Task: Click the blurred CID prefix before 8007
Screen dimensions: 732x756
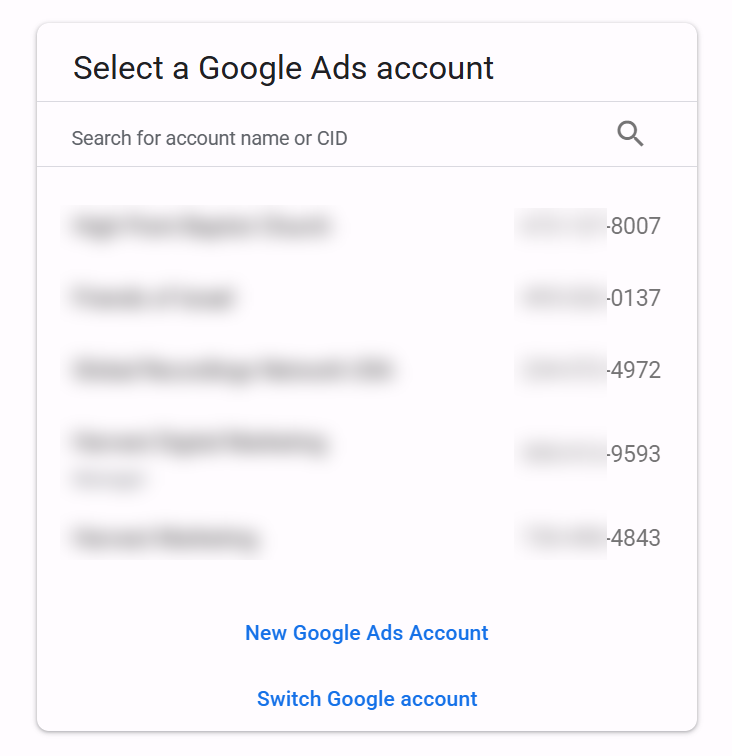Action: (560, 226)
